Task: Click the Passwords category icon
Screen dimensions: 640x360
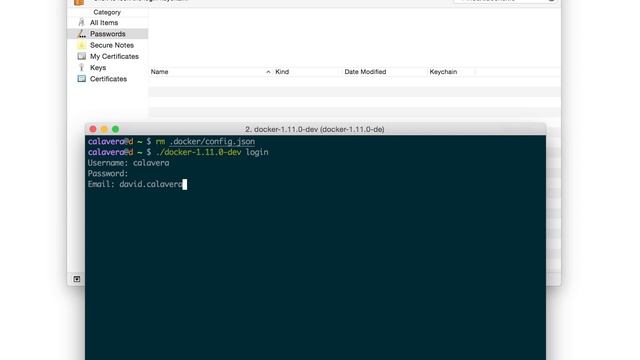Action: click(81, 34)
